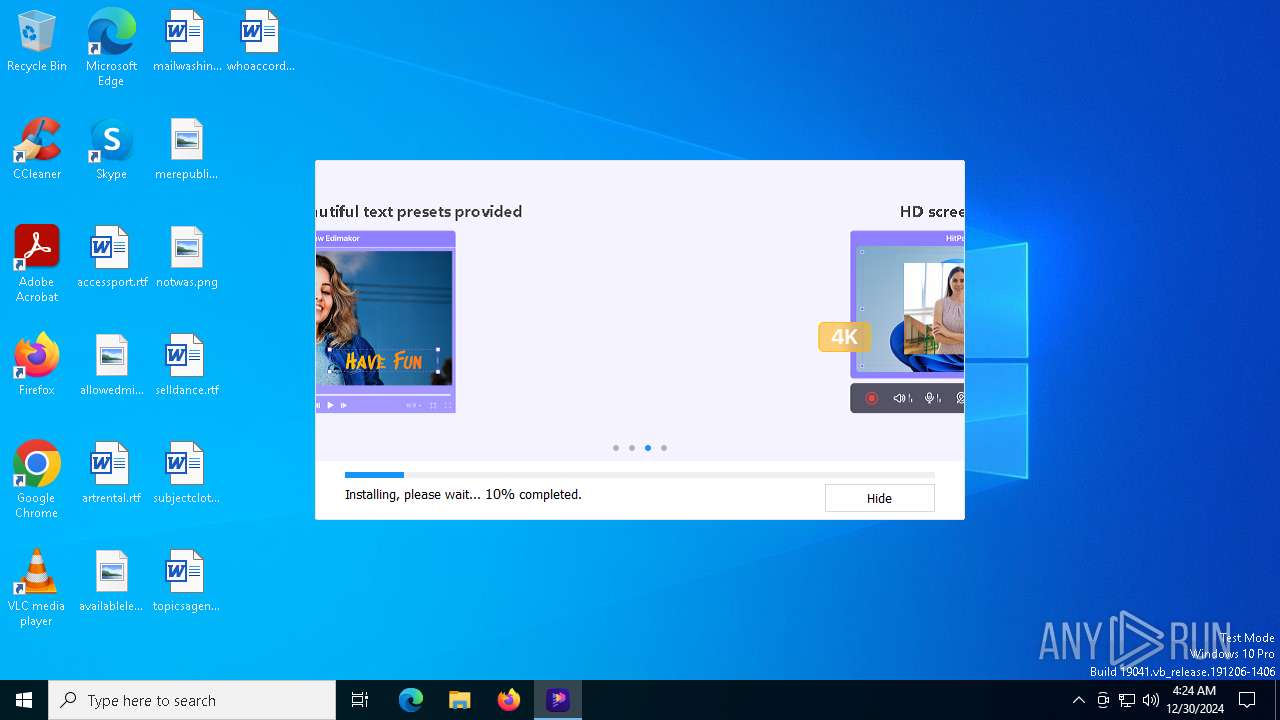Click the 'utiful text presets provided' heading
1280x720 pixels.
[419, 211]
